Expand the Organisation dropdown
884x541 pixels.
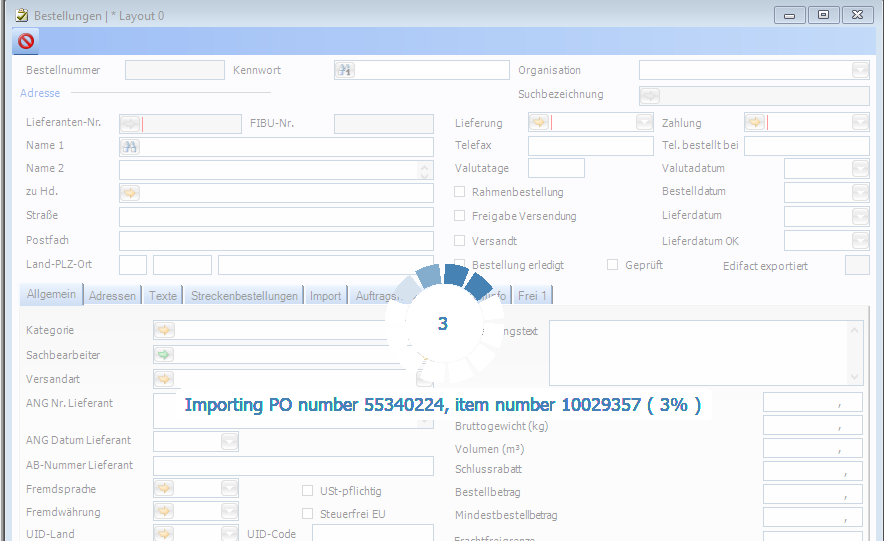click(860, 70)
